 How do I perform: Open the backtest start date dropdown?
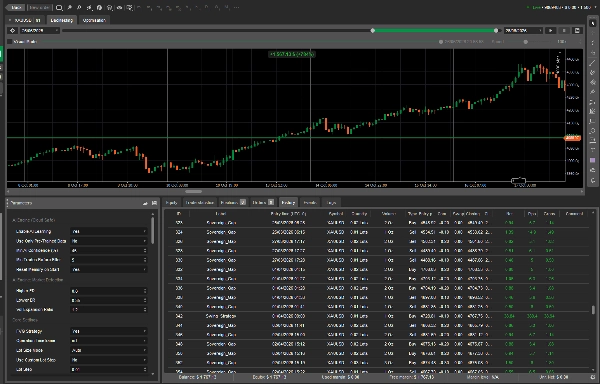click(x=40, y=31)
